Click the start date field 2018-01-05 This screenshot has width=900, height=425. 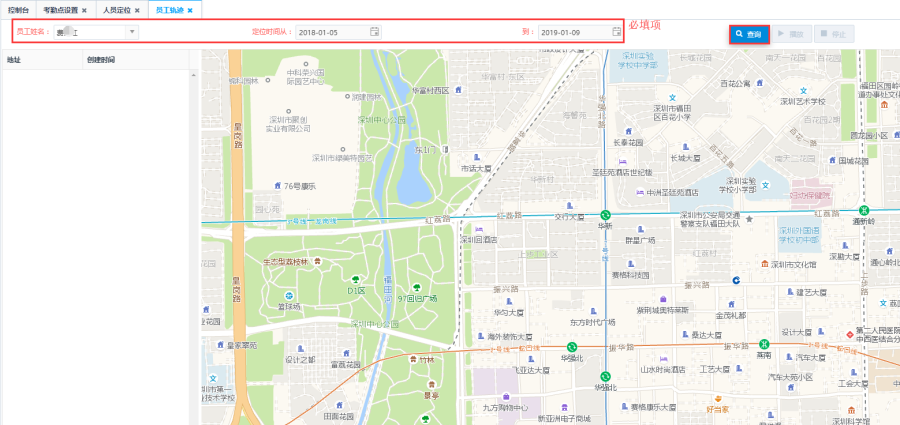pos(332,32)
